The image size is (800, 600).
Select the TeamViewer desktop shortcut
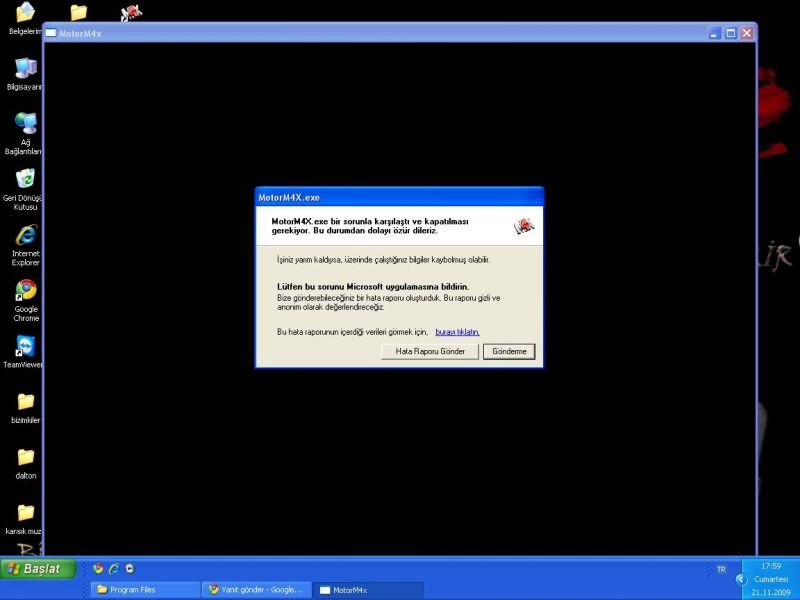tap(23, 352)
